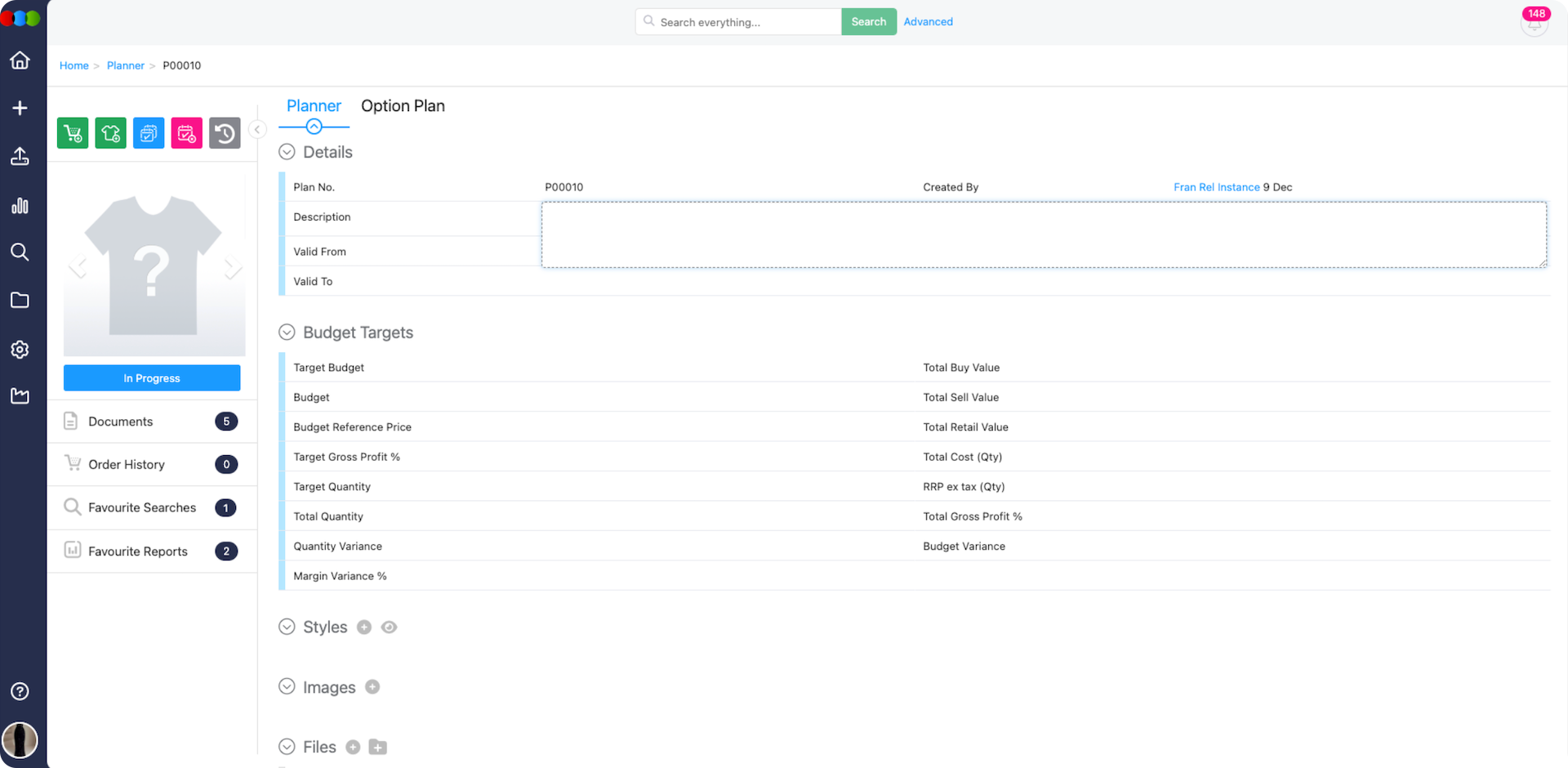Collapse the left panel with arrow toggle

257,130
